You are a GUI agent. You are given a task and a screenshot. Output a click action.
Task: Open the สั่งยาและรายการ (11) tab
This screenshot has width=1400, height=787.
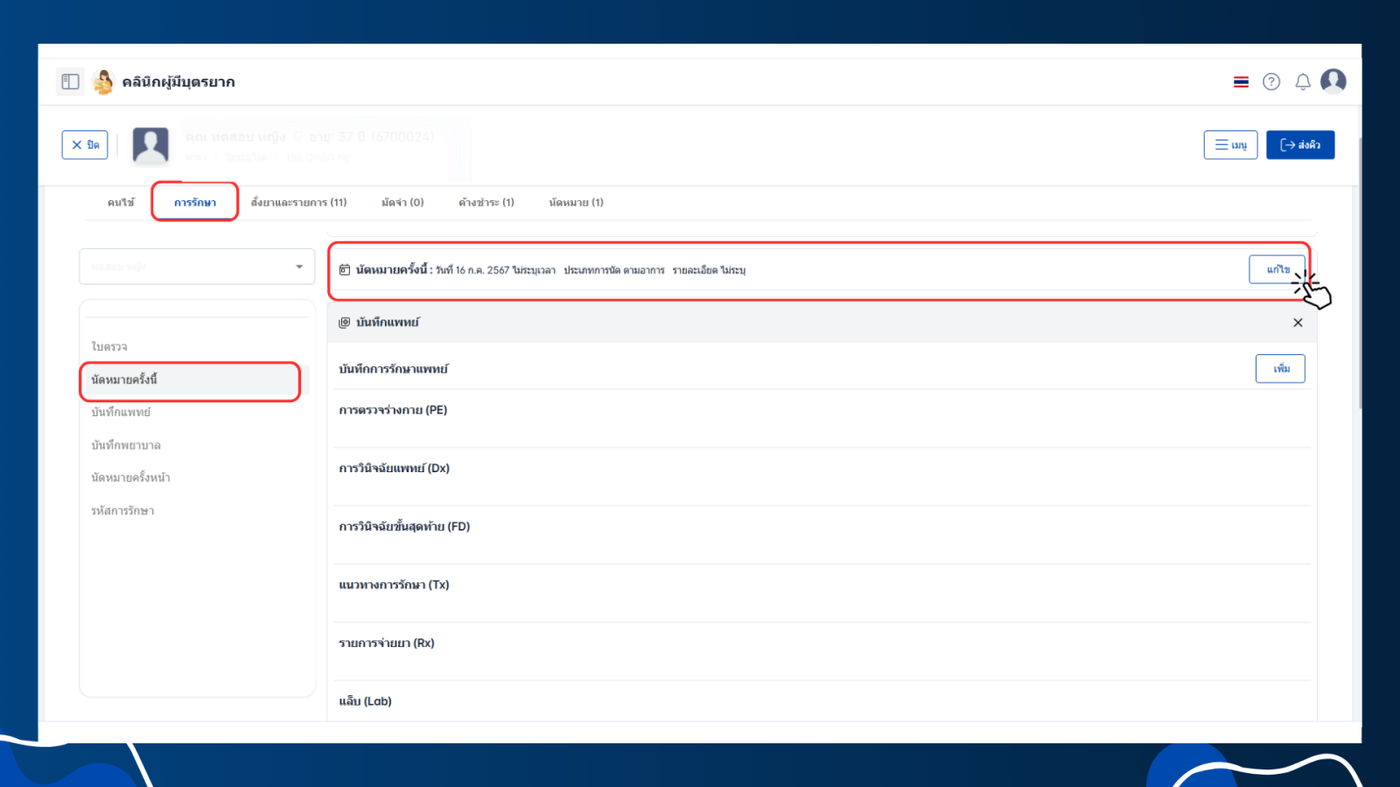click(x=299, y=202)
